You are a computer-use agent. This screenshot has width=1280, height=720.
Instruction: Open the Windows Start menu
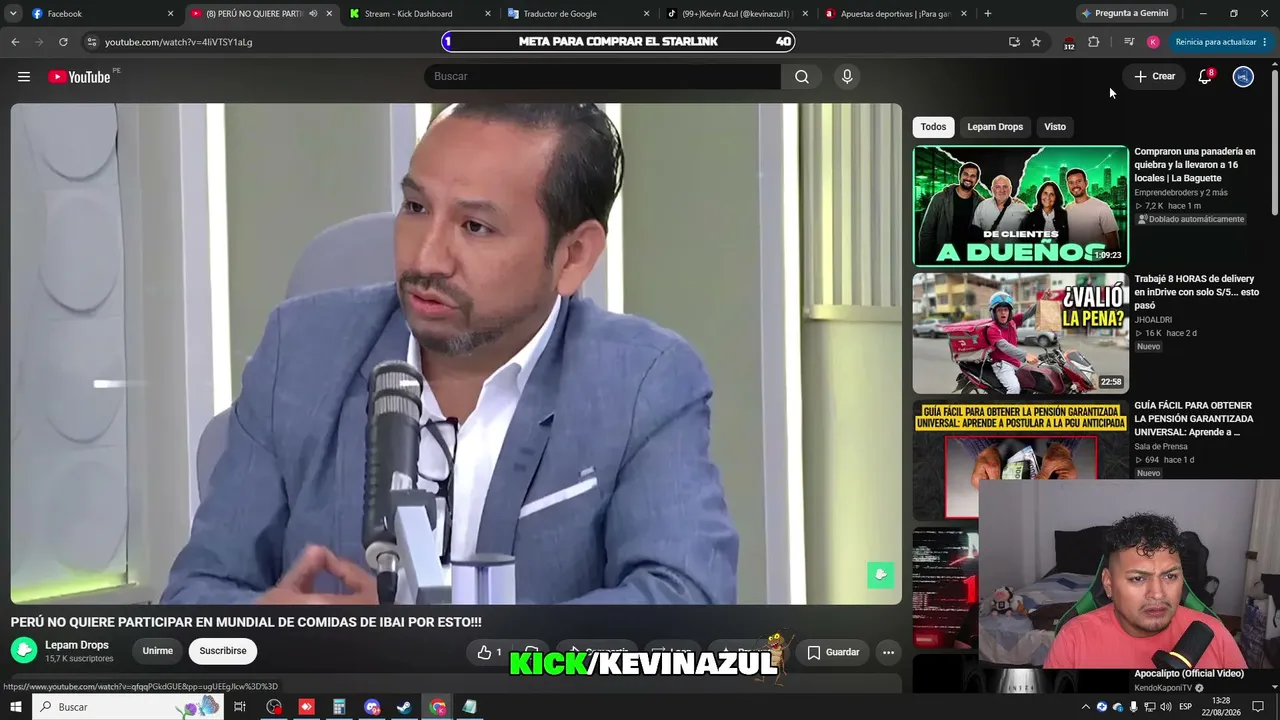click(x=16, y=707)
